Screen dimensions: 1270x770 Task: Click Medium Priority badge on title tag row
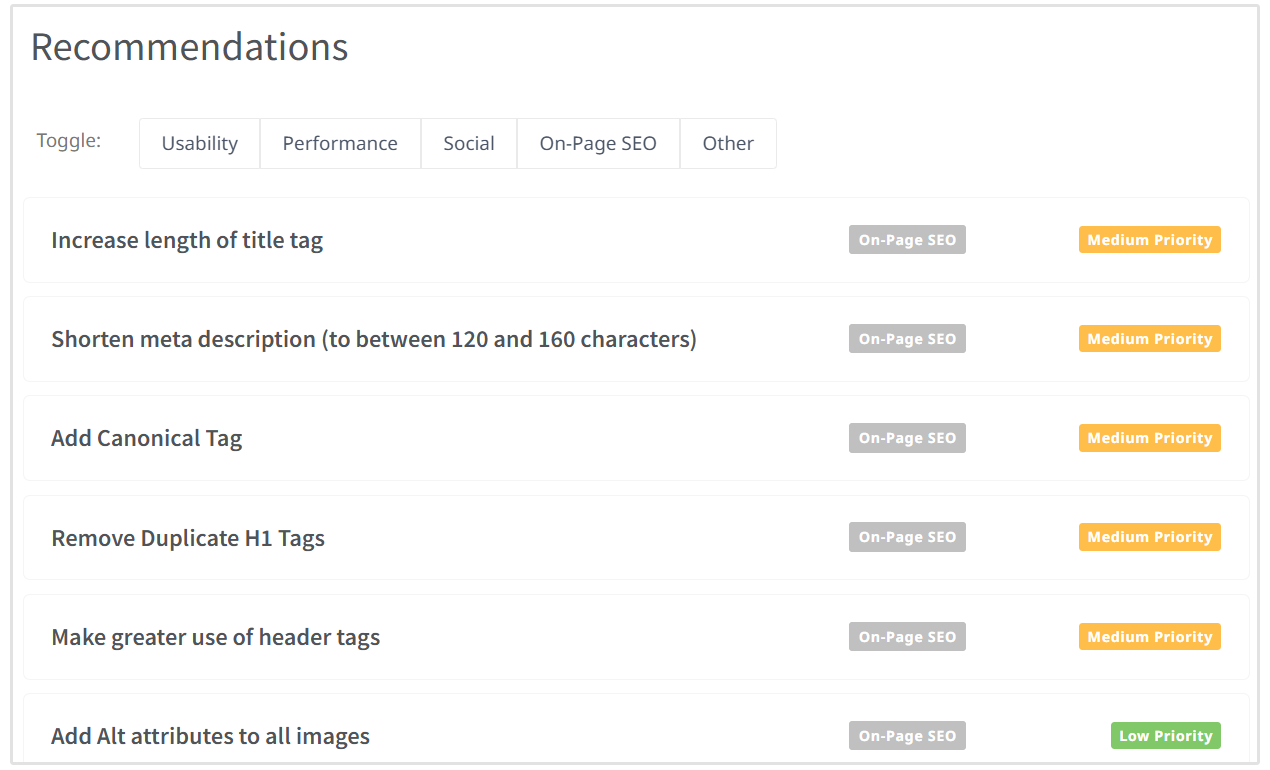point(1149,240)
